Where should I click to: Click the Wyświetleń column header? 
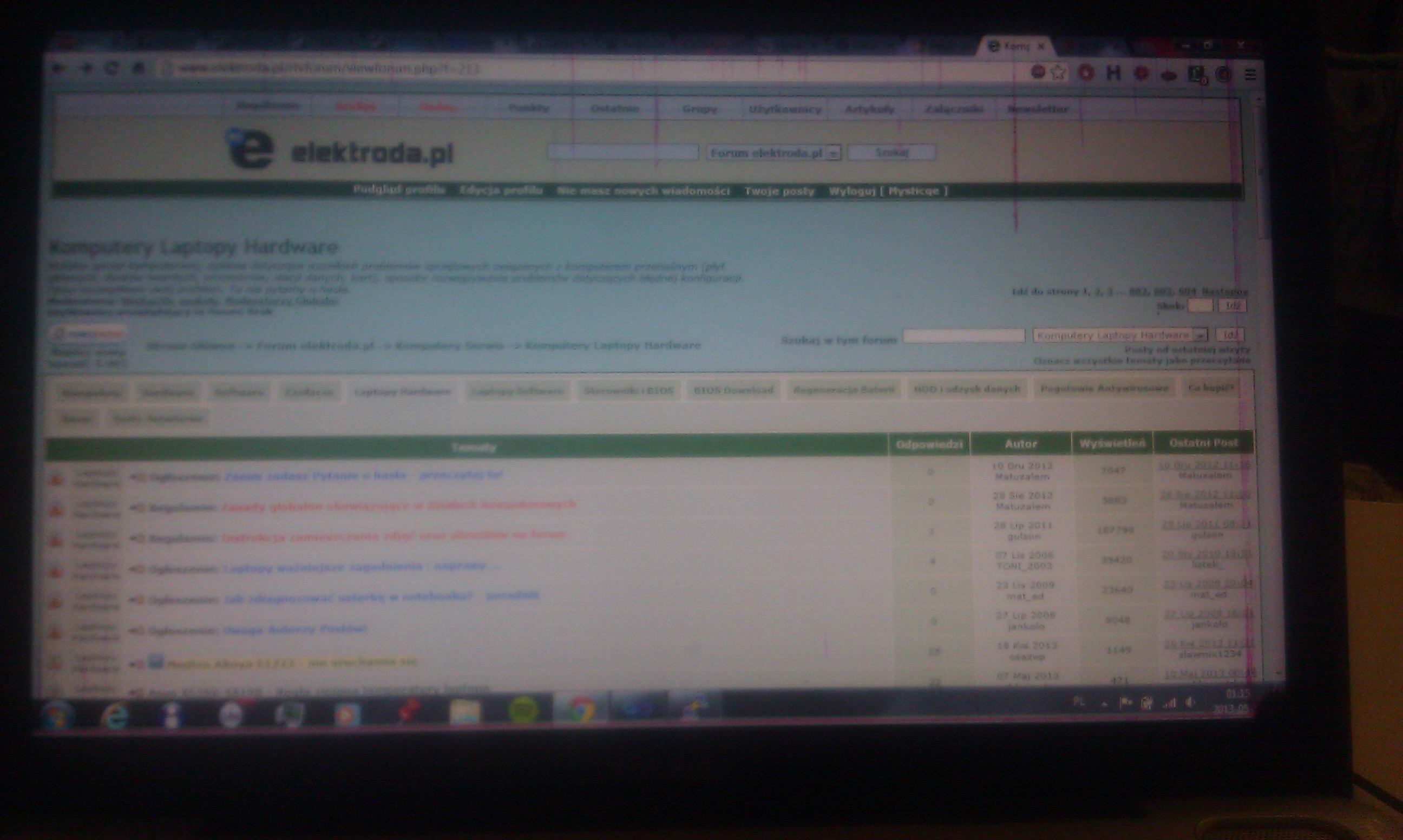(1112, 443)
